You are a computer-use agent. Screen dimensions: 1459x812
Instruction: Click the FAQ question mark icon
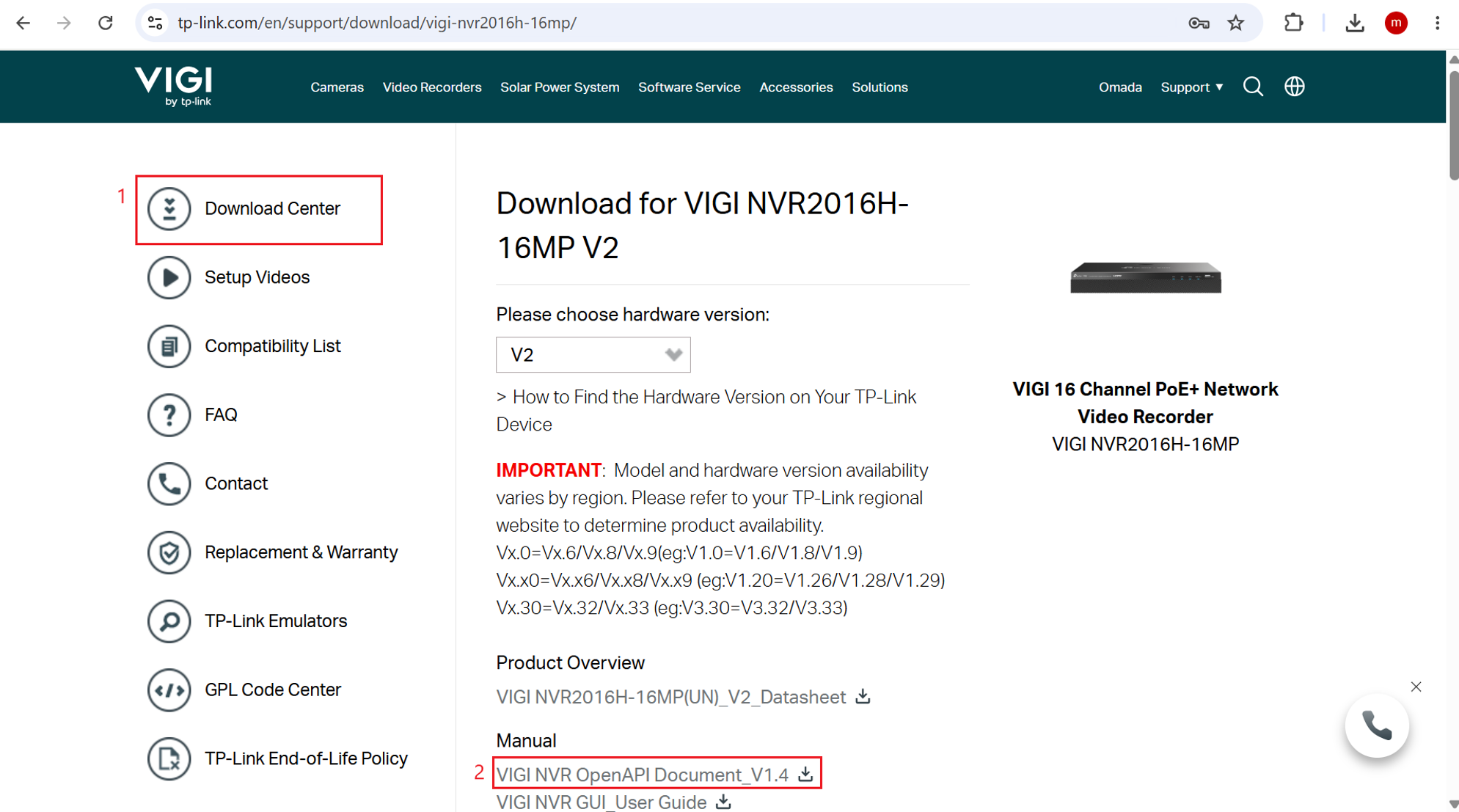[169, 414]
